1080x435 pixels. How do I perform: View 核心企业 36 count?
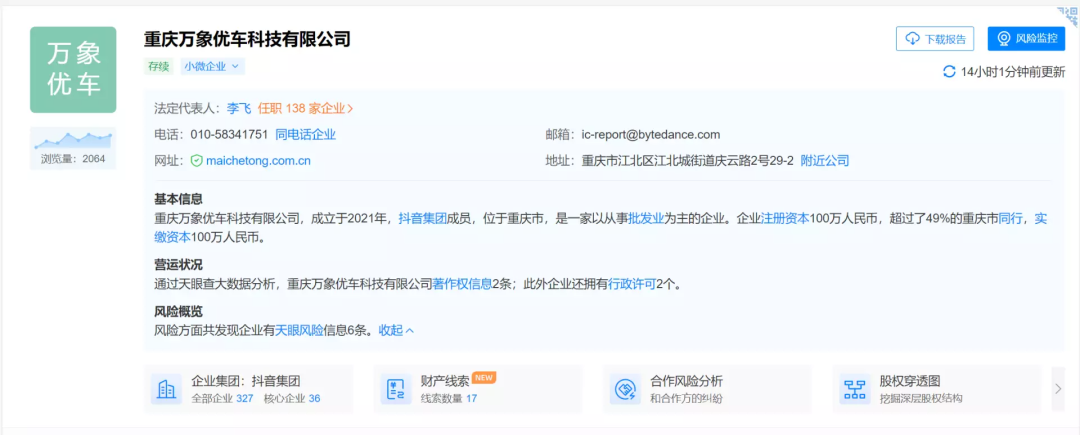(x=292, y=399)
